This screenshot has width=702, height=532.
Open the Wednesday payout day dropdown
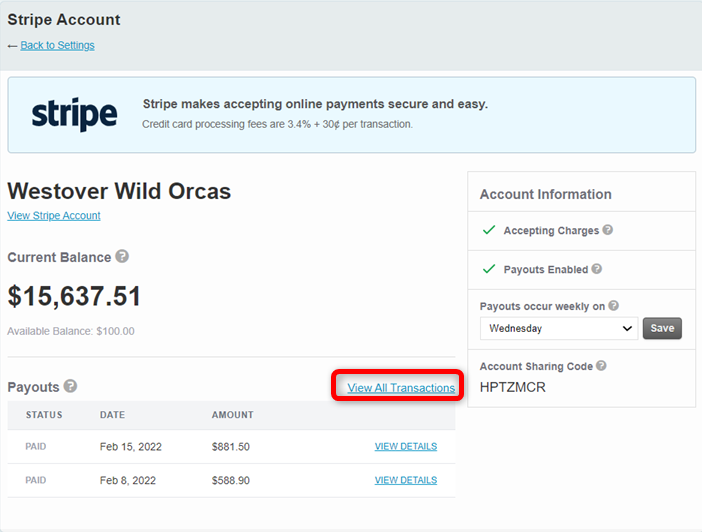click(559, 328)
